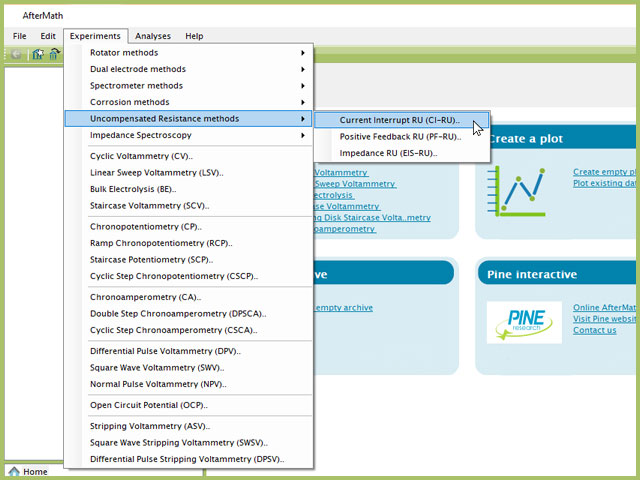This screenshot has width=640, height=480.
Task: Click the back arrow toolbar icon
Action: pos(16,54)
